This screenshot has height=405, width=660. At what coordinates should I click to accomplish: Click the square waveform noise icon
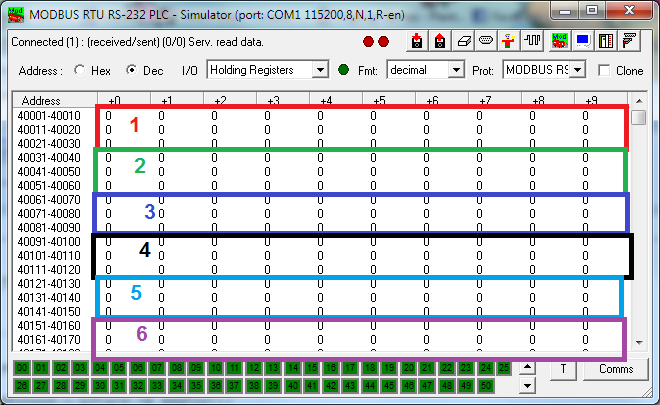tap(532, 41)
